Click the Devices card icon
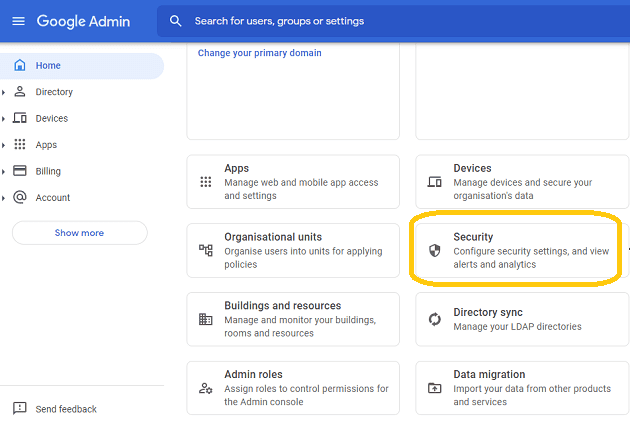The width and height of the screenshot is (630, 425). click(434, 182)
